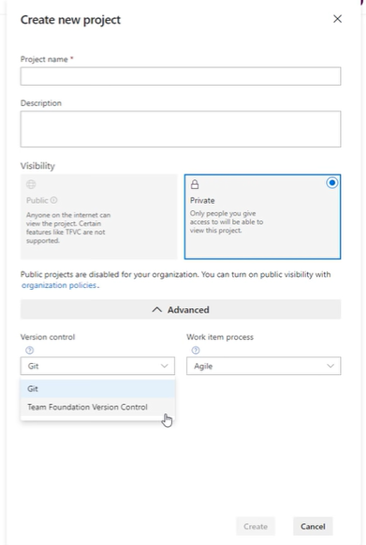Click the globe icon in Public card
Viewport: 366px width, 545px height.
[x=31, y=184]
